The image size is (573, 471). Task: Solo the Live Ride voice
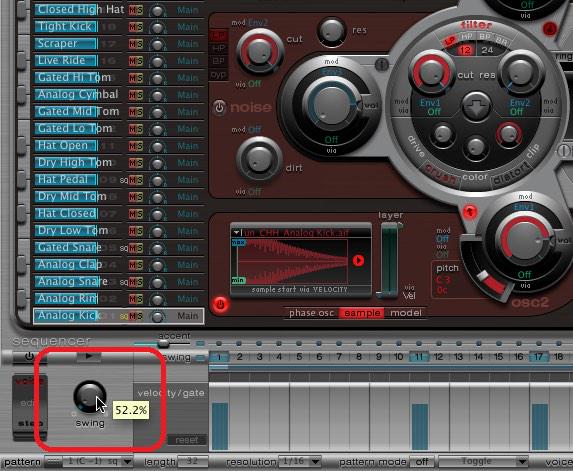coord(140,61)
